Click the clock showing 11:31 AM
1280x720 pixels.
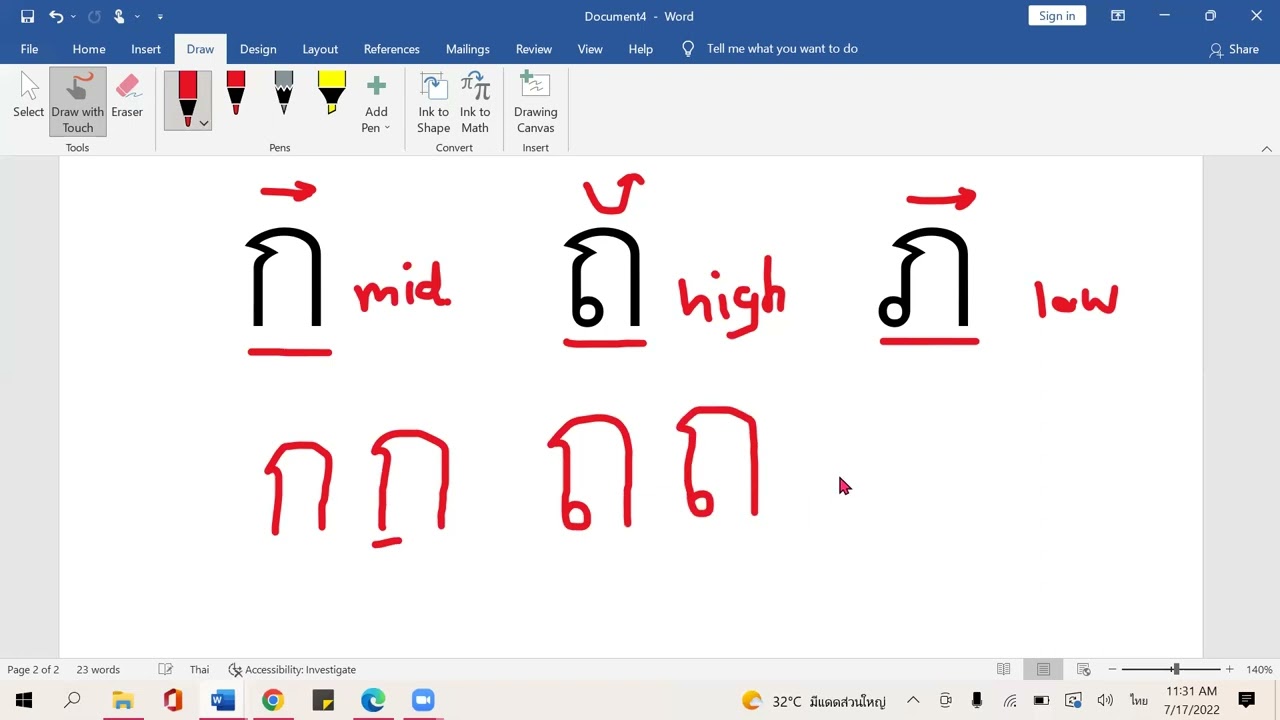tap(1191, 691)
